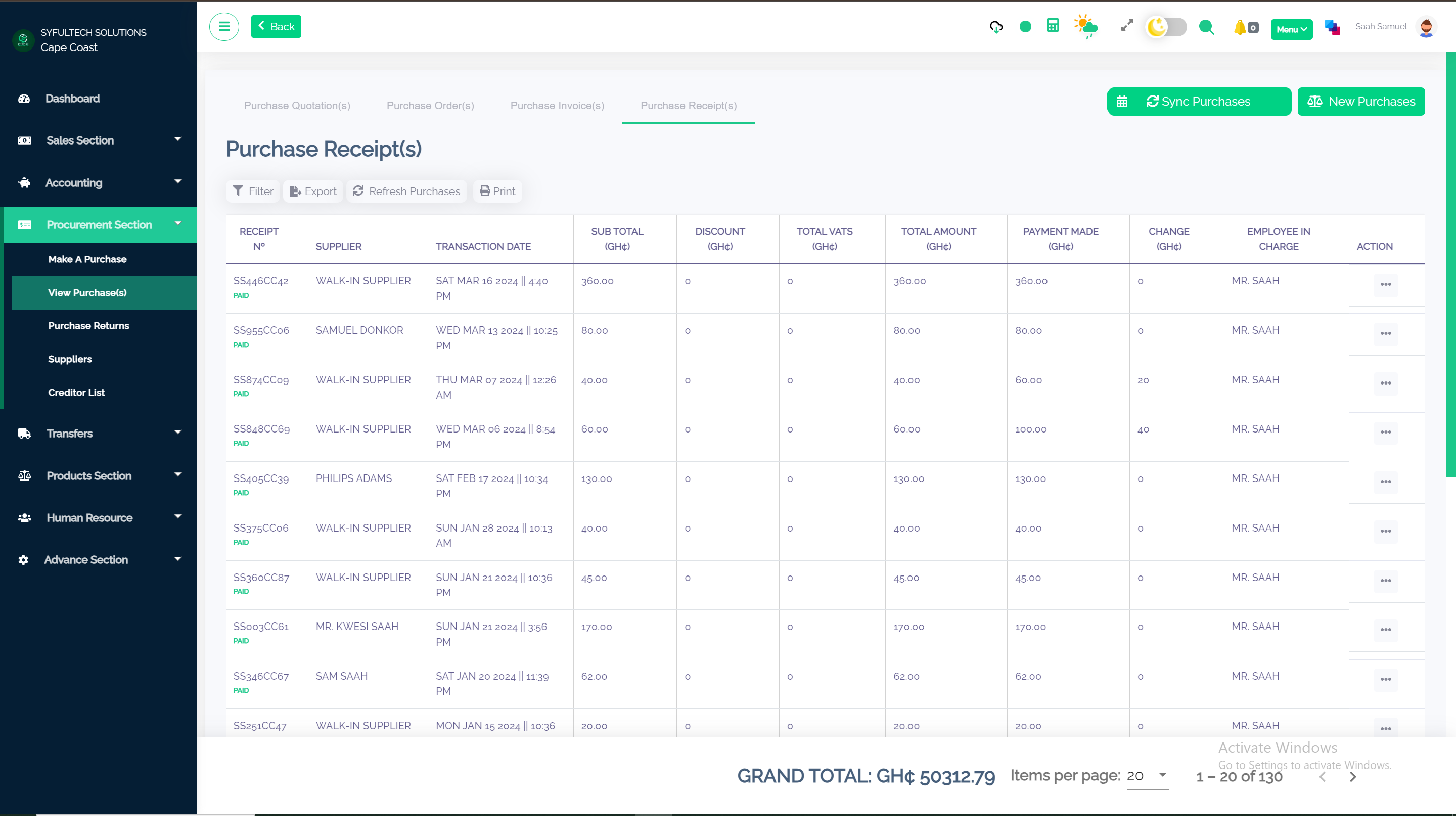This screenshot has height=816, width=1456.
Task: Expand the Accounting menu
Action: pos(99,182)
